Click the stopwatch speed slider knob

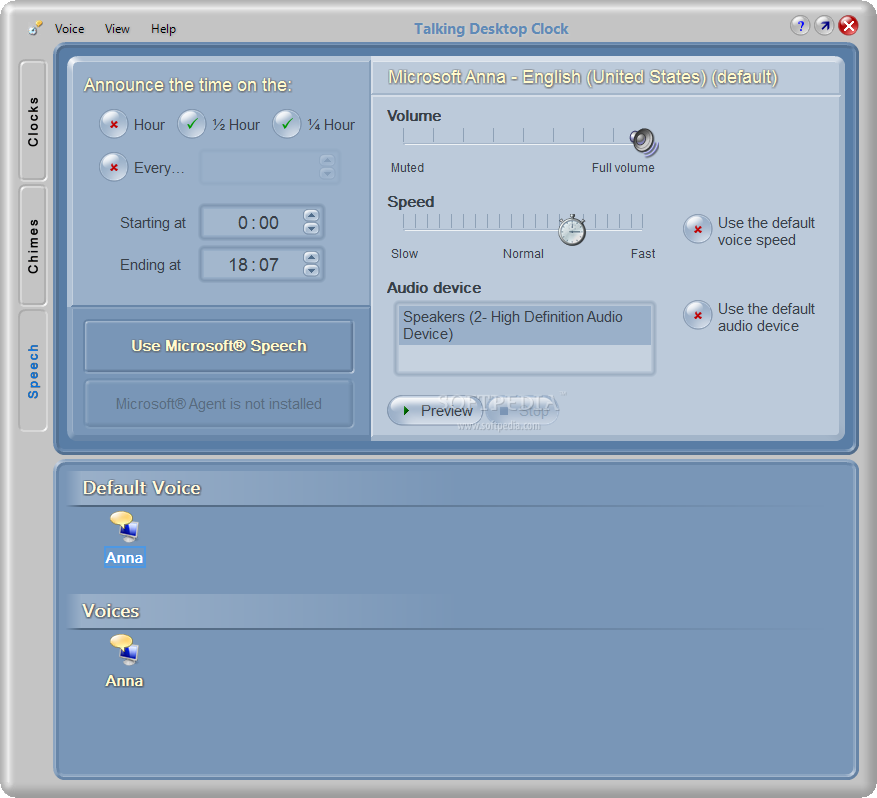coord(572,230)
